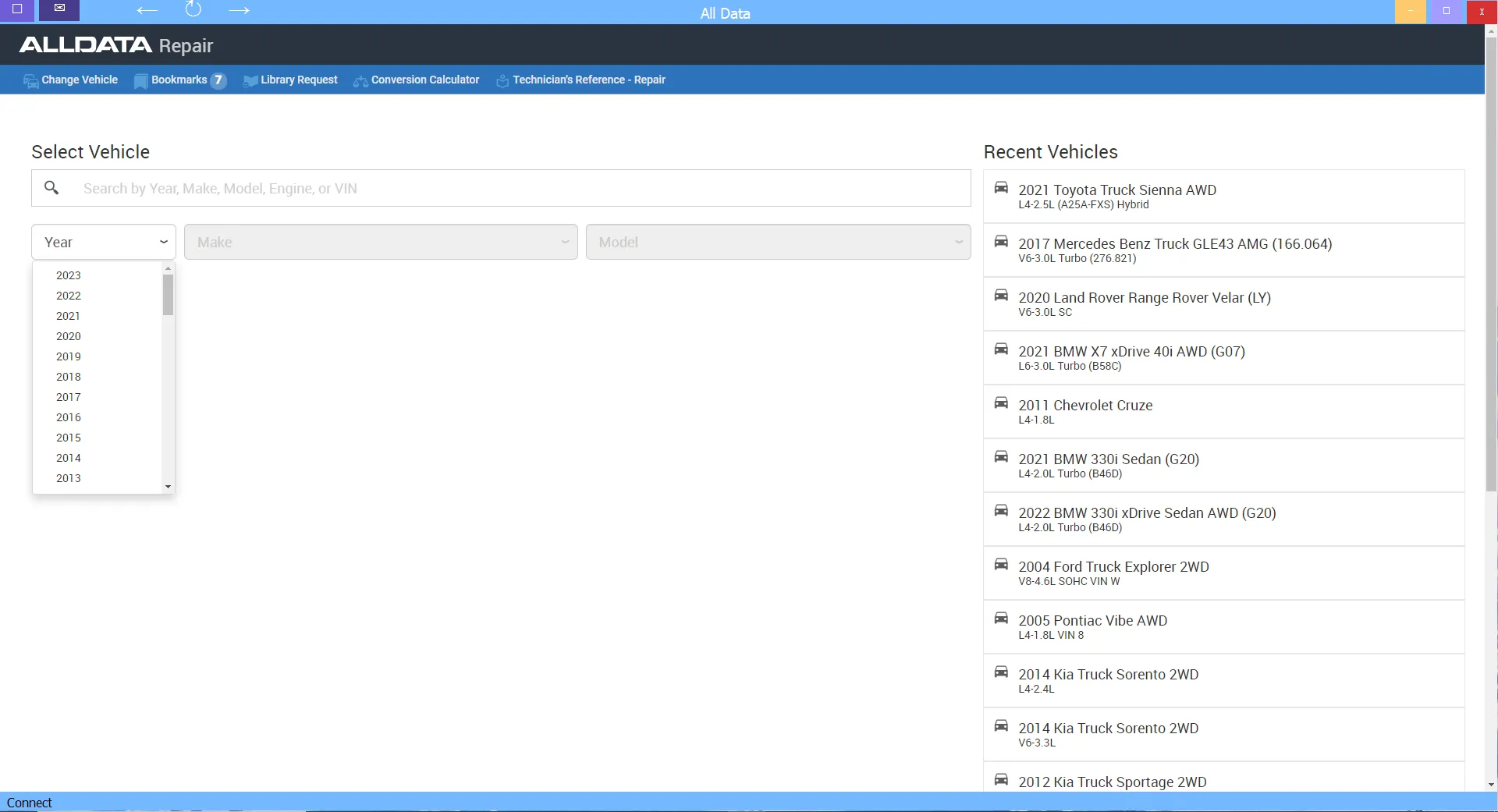
Task: Open the Change Vehicle menu item
Action: tap(70, 80)
